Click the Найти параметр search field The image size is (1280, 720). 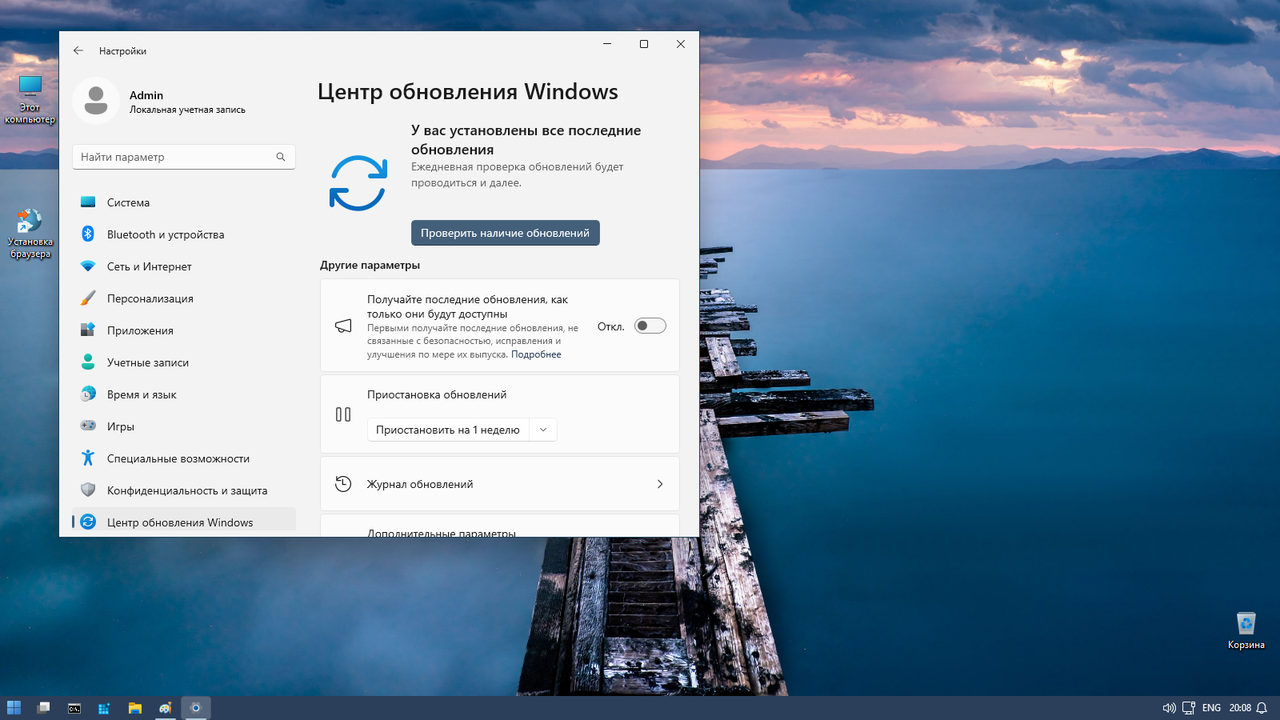pyautogui.click(x=184, y=157)
